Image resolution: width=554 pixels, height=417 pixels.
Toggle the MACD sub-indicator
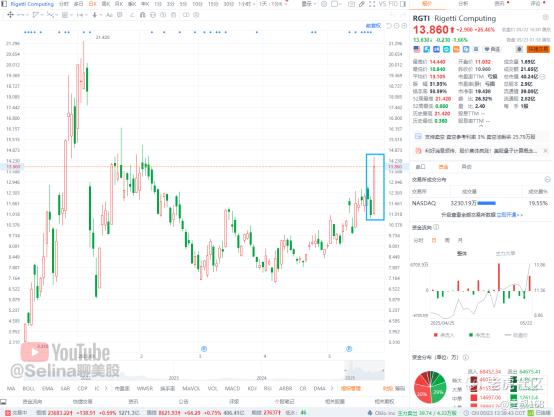click(232, 388)
